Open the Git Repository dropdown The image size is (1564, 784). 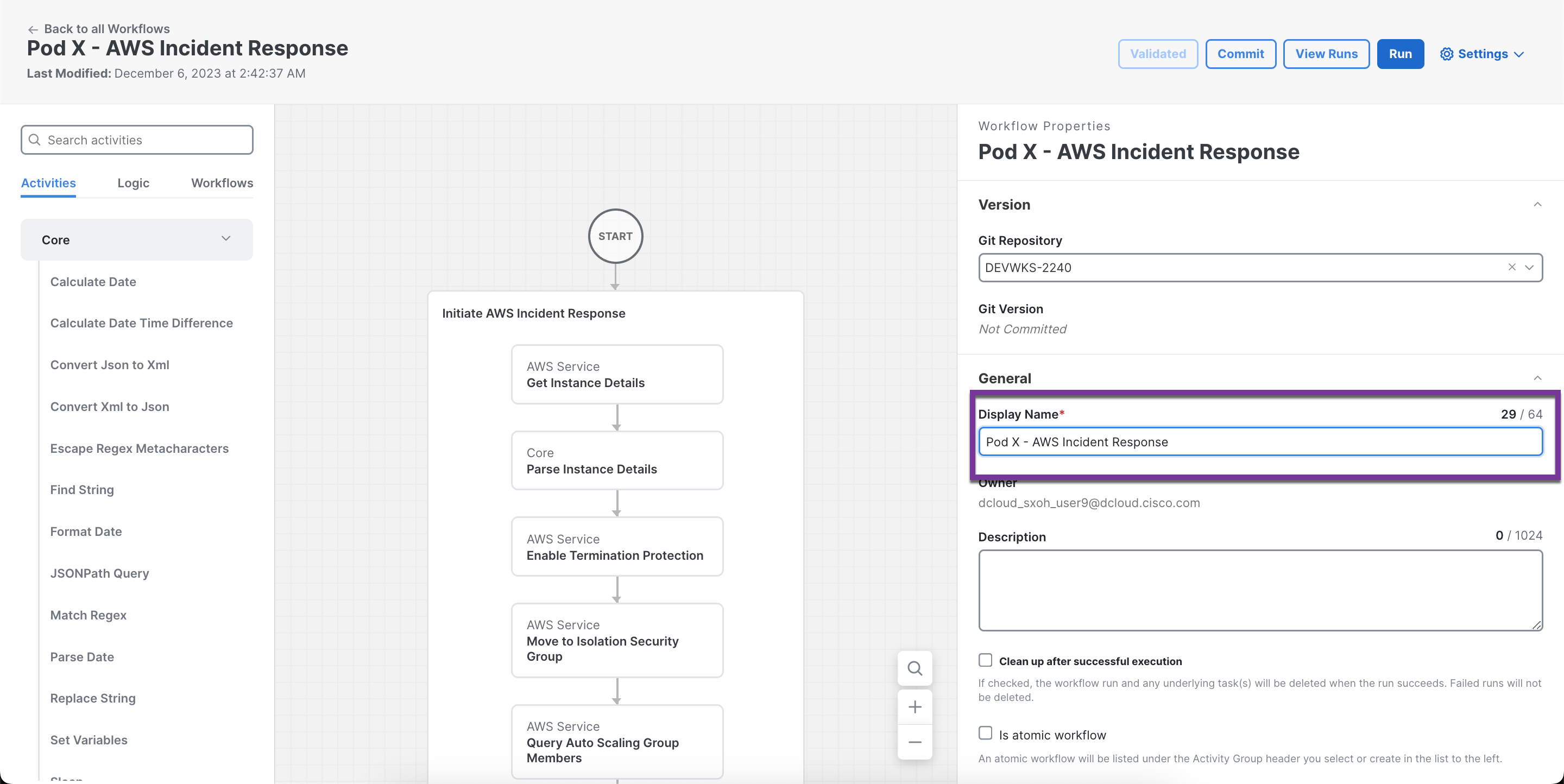[1529, 268]
